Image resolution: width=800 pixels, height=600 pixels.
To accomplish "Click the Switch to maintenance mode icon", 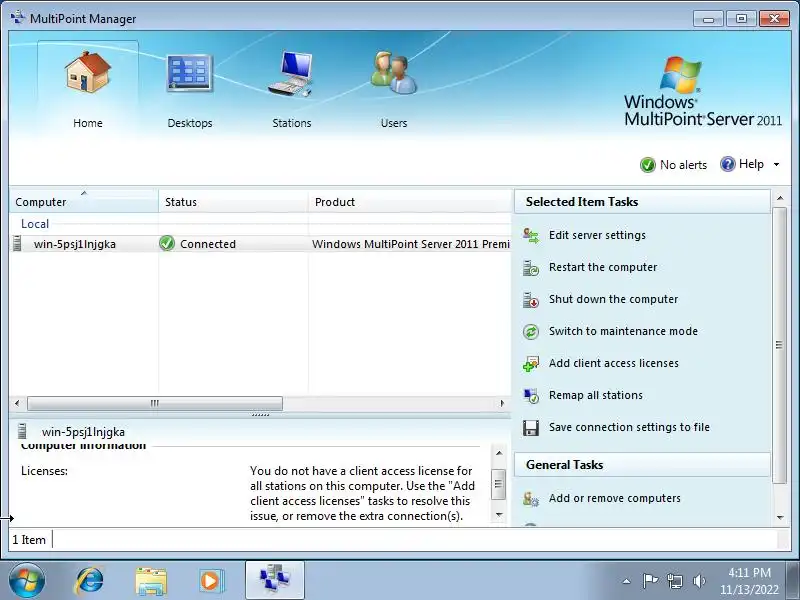I will click(x=531, y=332).
